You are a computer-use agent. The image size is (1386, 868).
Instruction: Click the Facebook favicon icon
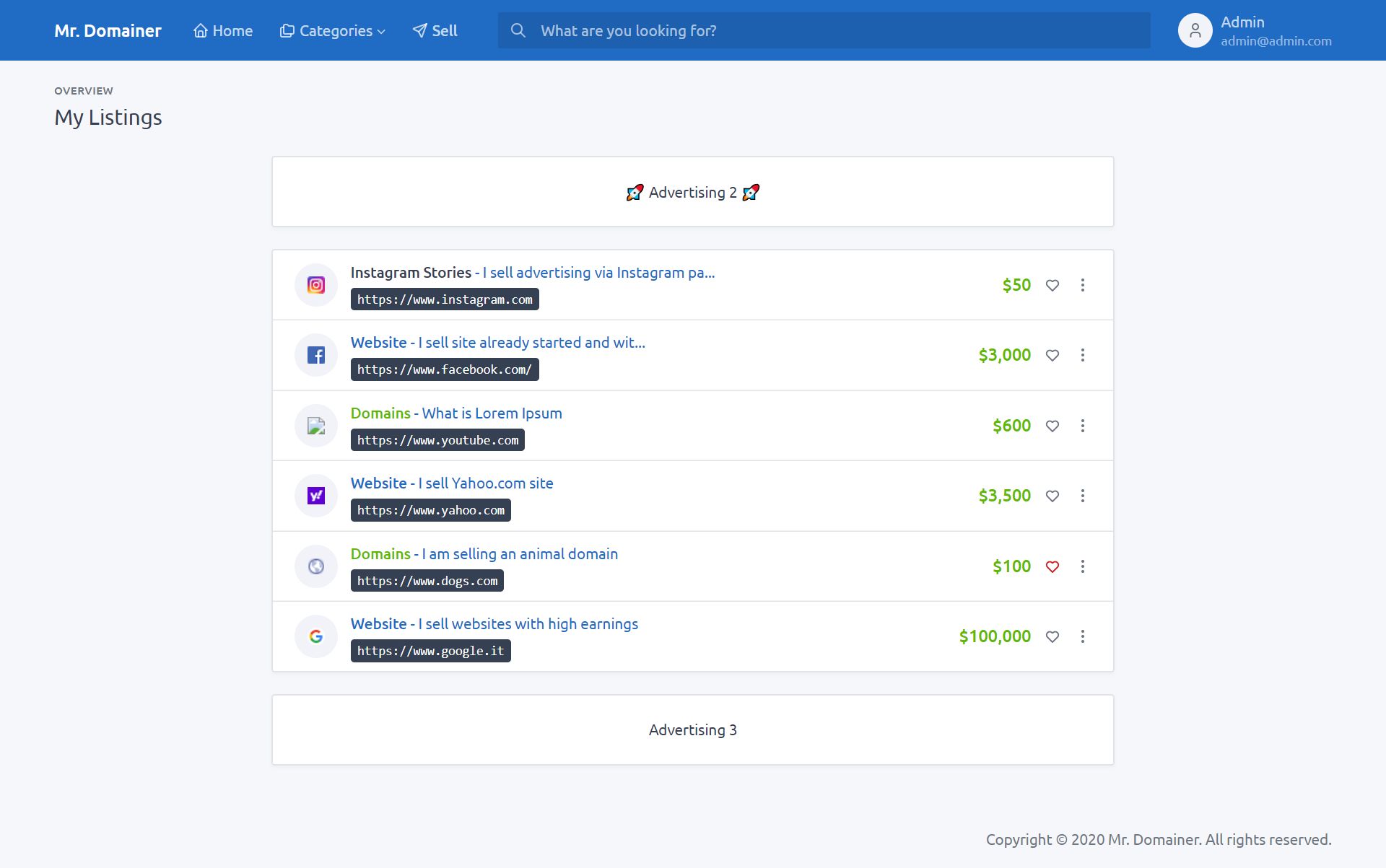click(316, 355)
